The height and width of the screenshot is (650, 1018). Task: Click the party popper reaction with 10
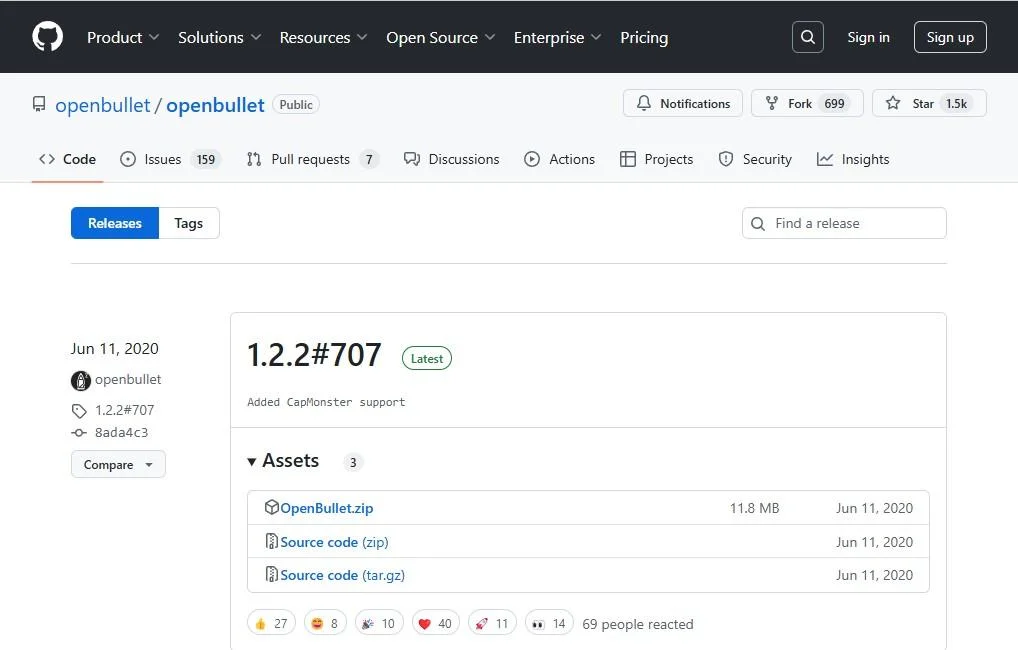379,623
